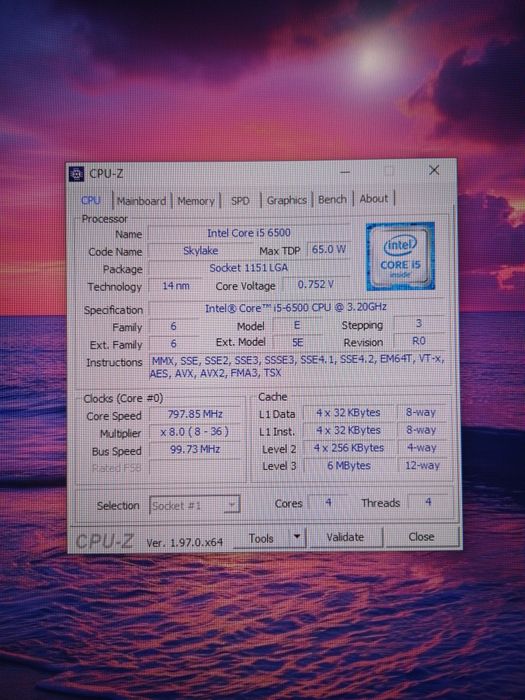Click L1 Inst. size '4 x 32 KBytes'

pos(348,431)
